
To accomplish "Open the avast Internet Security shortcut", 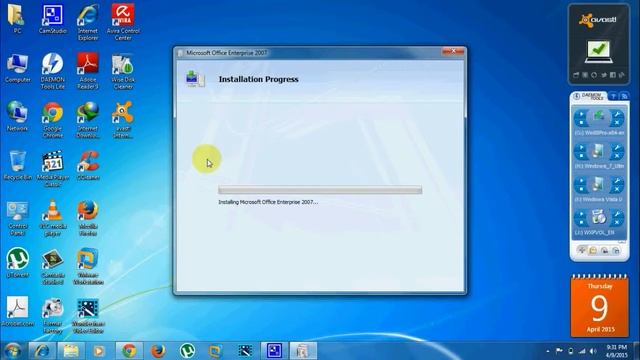I will pyautogui.click(x=123, y=120).
